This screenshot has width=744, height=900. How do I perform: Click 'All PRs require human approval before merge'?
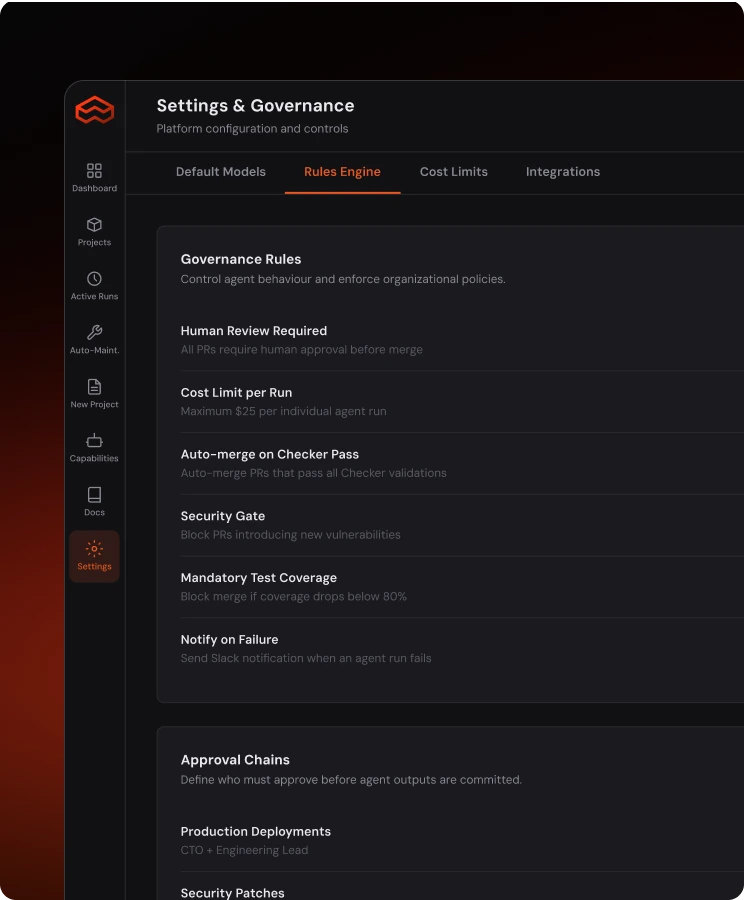coord(302,350)
